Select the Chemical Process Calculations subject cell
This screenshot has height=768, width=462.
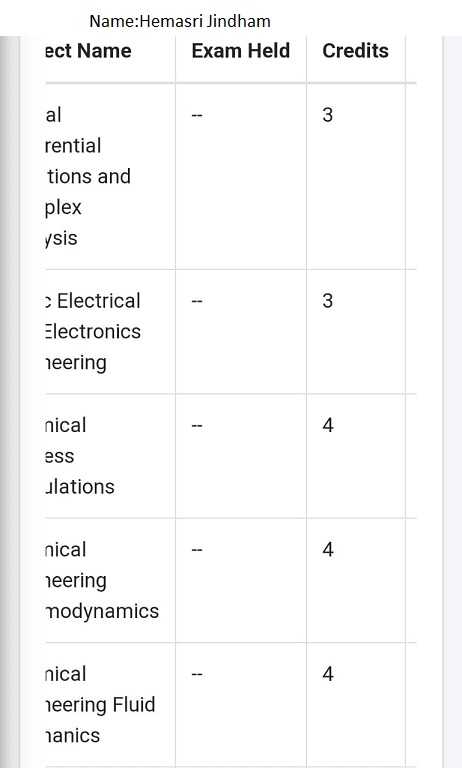(110, 456)
